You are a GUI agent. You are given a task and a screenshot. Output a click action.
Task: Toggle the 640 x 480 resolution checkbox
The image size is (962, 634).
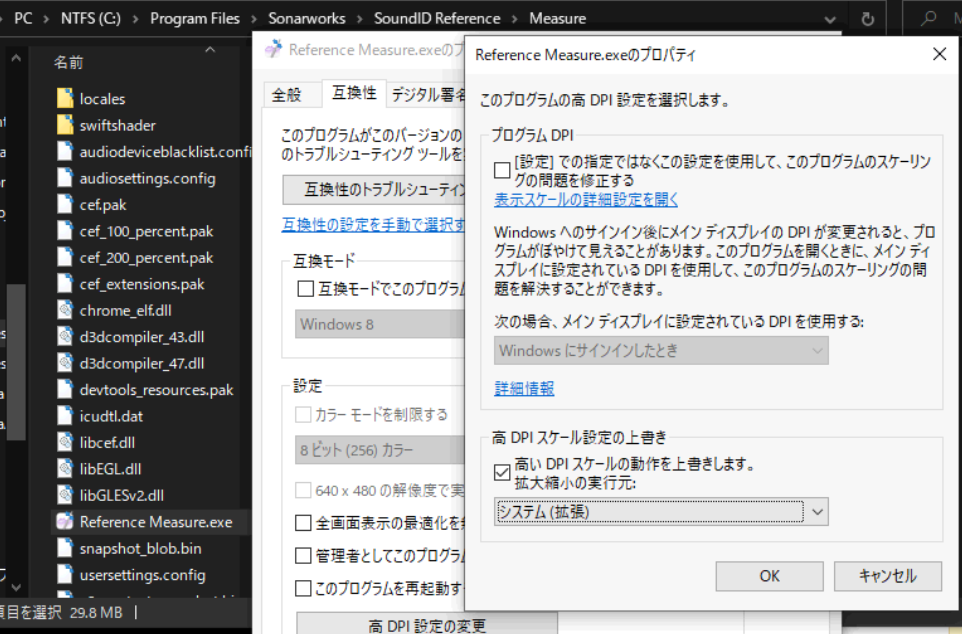point(303,490)
